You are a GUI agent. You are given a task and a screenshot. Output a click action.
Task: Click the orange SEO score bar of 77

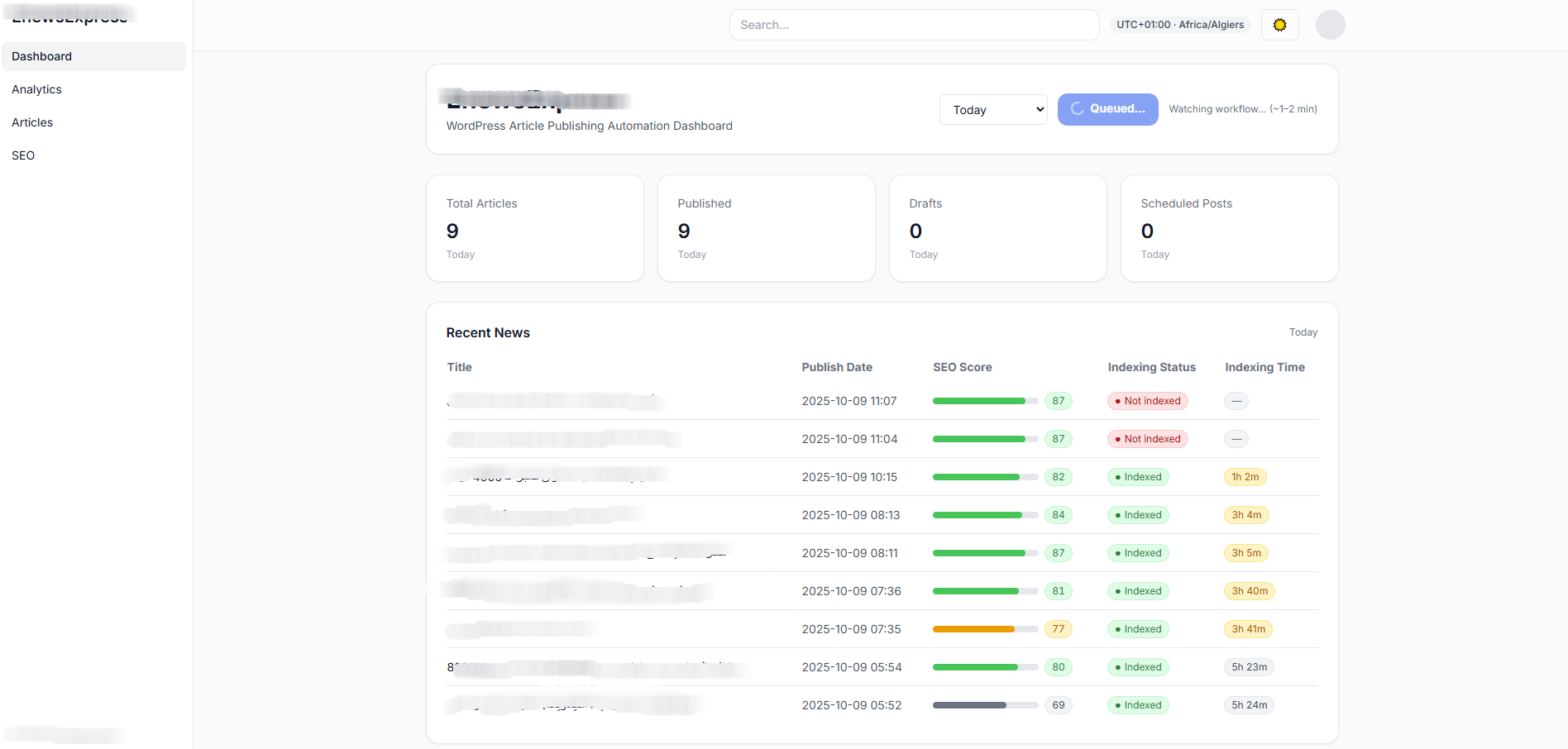973,629
